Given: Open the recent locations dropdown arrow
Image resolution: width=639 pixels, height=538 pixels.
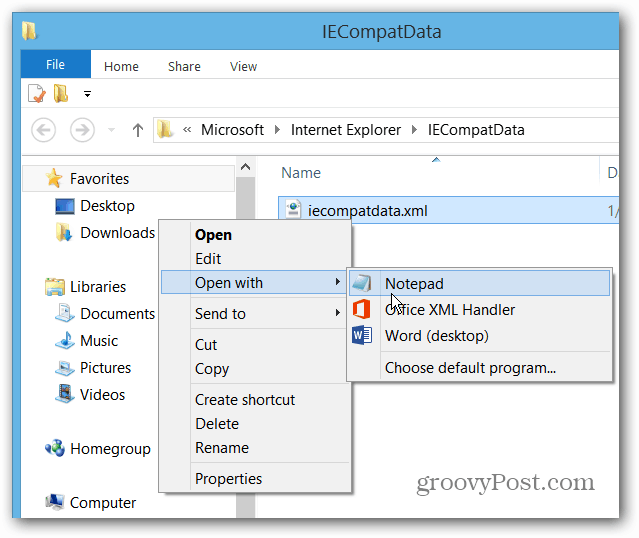Looking at the screenshot, I should [111, 130].
